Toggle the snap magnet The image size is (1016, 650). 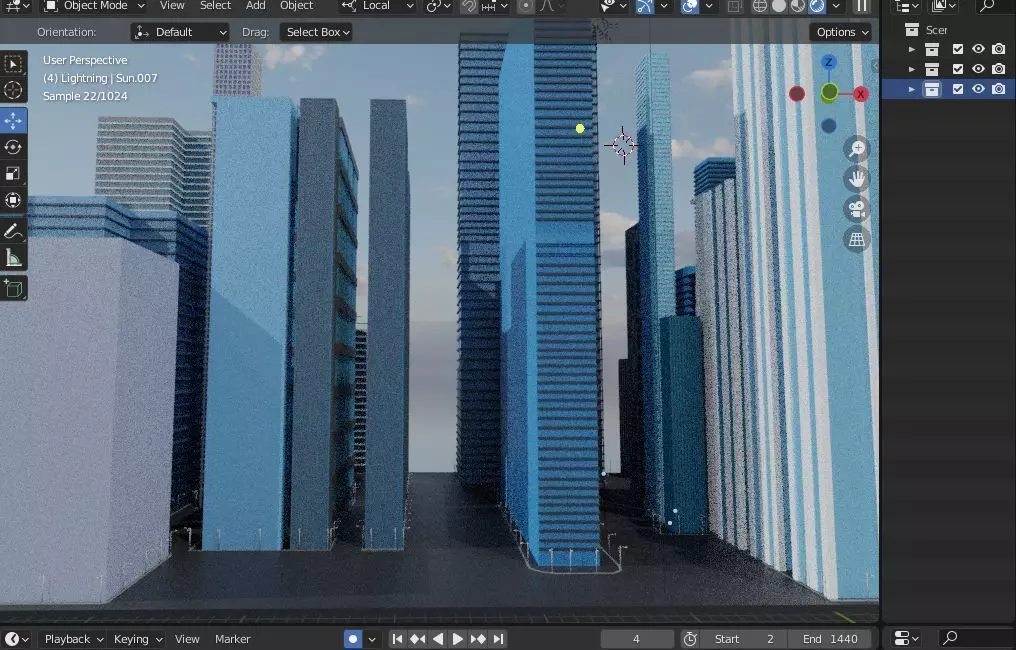pyautogui.click(x=469, y=6)
